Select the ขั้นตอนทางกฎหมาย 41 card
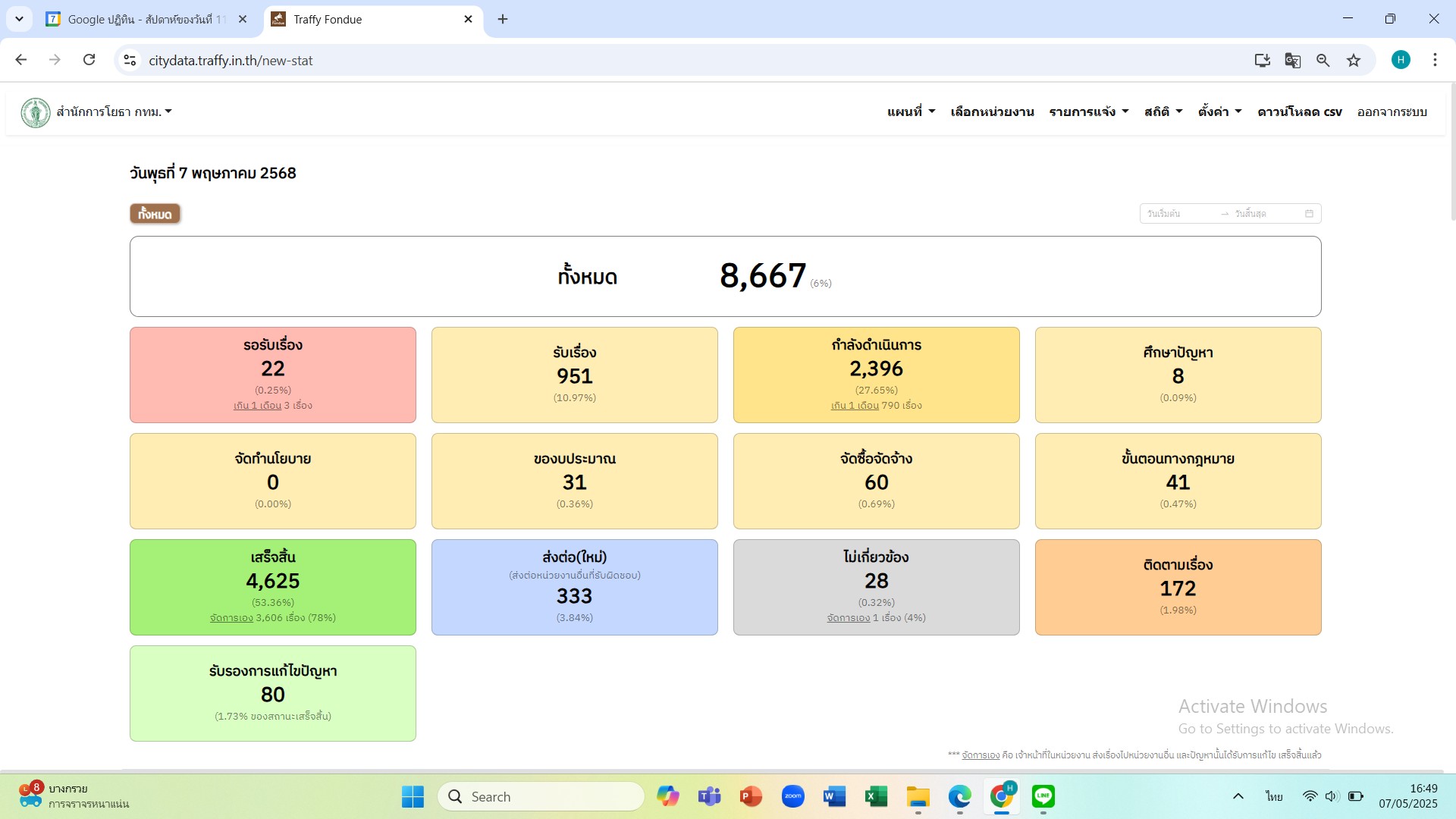This screenshot has width=1456, height=819. pos(1178,481)
